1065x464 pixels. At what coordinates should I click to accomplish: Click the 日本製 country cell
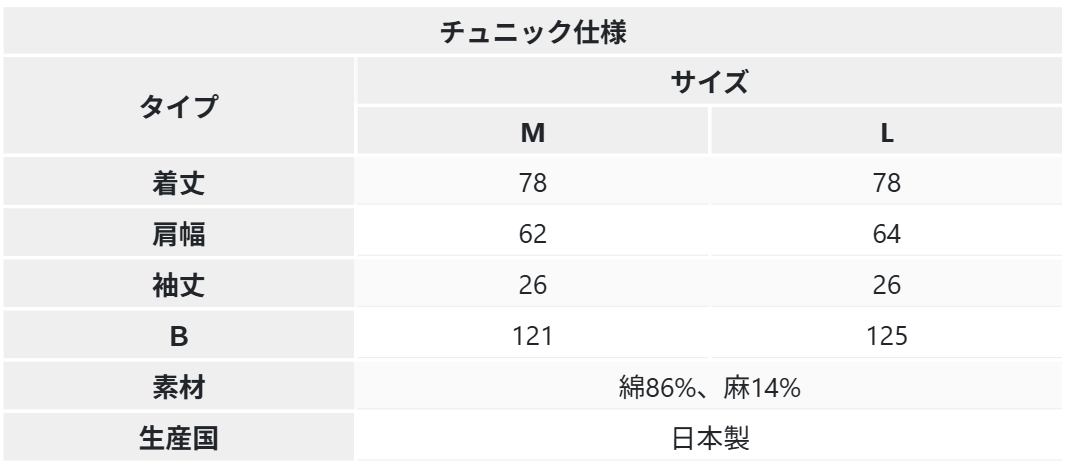709,438
